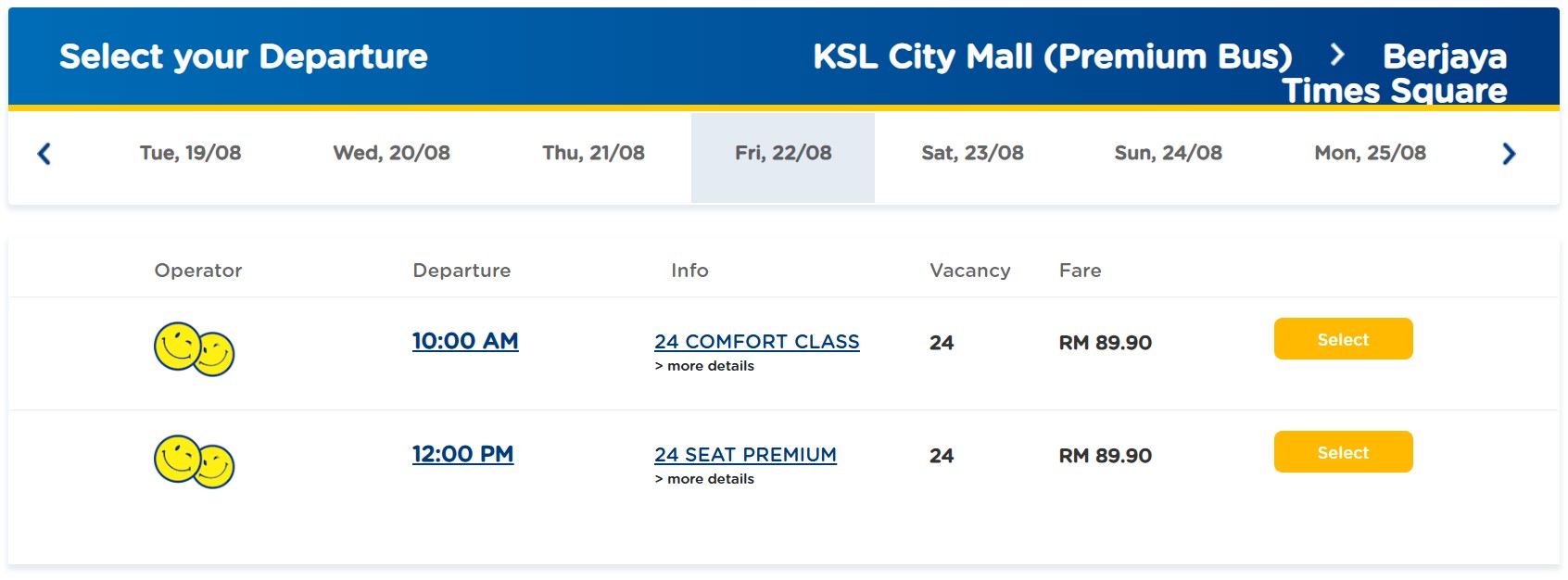Click the previous week left arrow

click(x=44, y=154)
